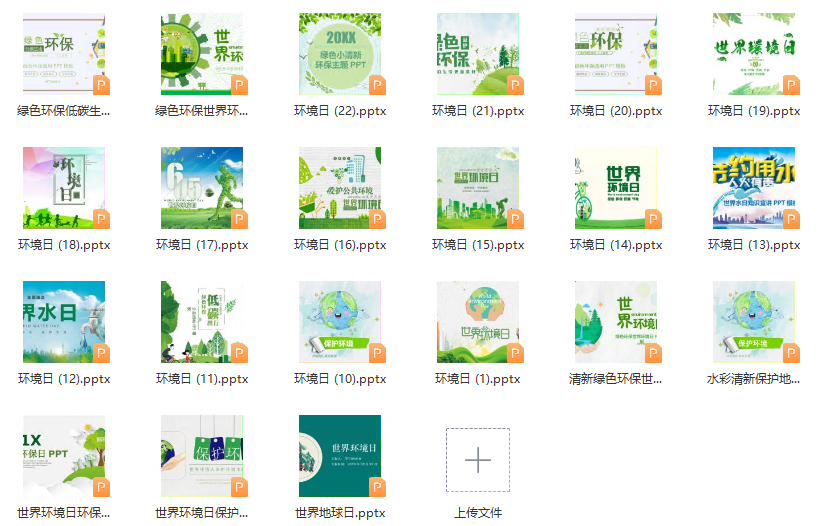Click the orange PPT badge on 环境日 (22).pptx
The image size is (817, 526).
click(x=377, y=85)
